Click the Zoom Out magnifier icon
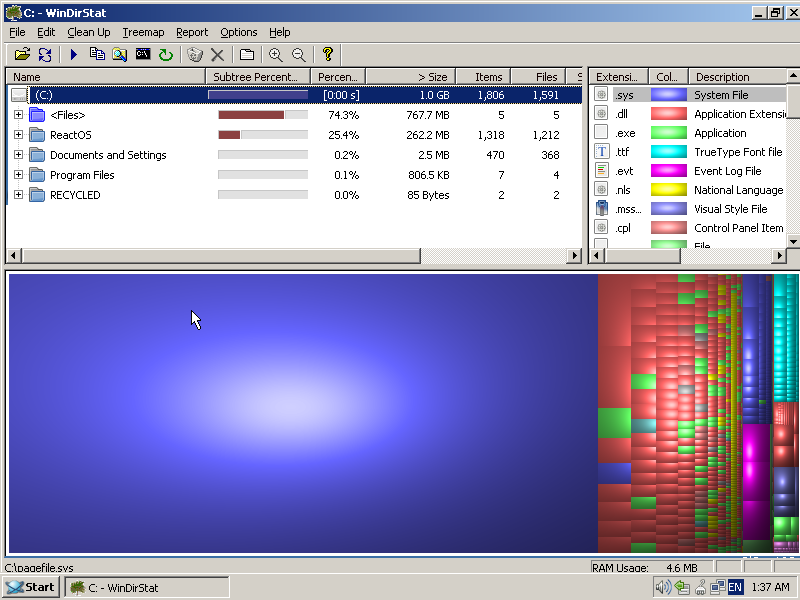The width and height of the screenshot is (800, 600). [x=298, y=54]
